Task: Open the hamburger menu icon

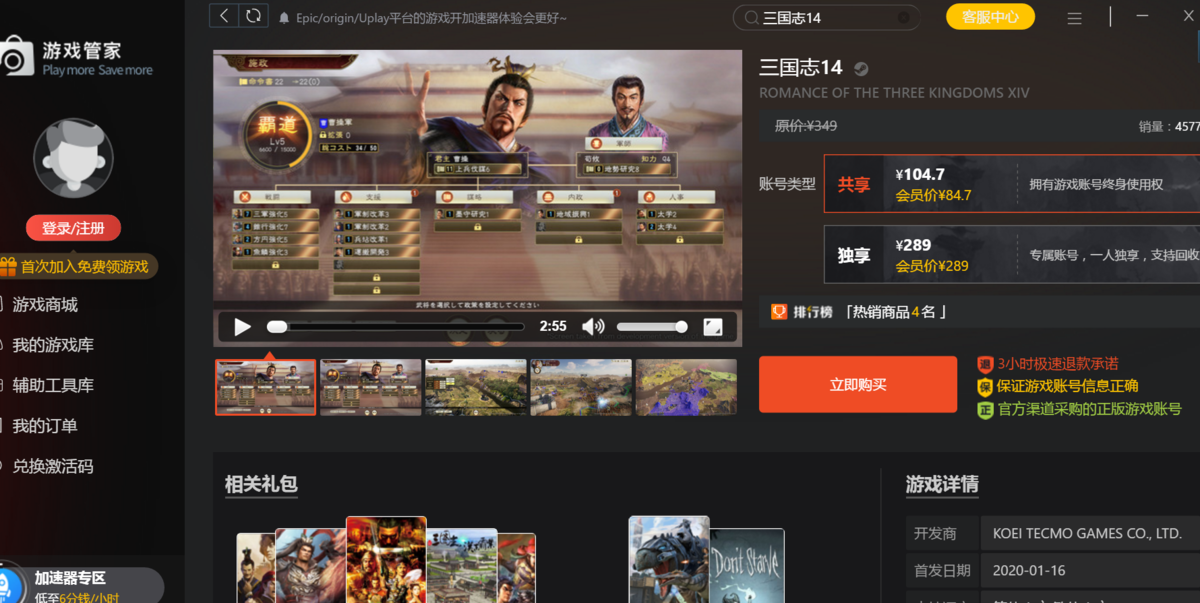Action: [x=1075, y=18]
